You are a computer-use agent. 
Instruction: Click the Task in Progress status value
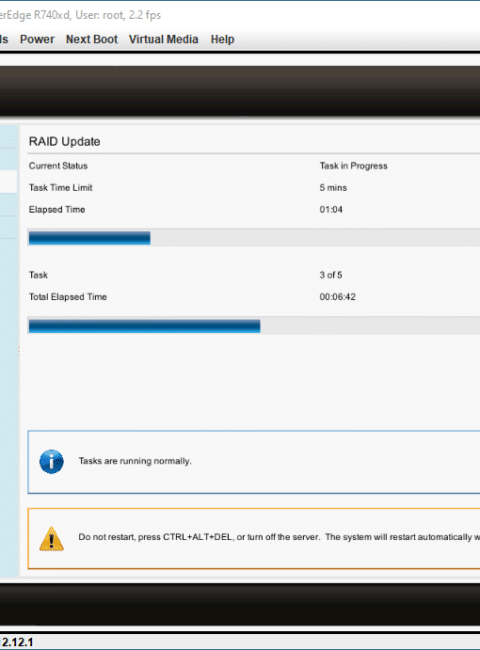pos(353,166)
